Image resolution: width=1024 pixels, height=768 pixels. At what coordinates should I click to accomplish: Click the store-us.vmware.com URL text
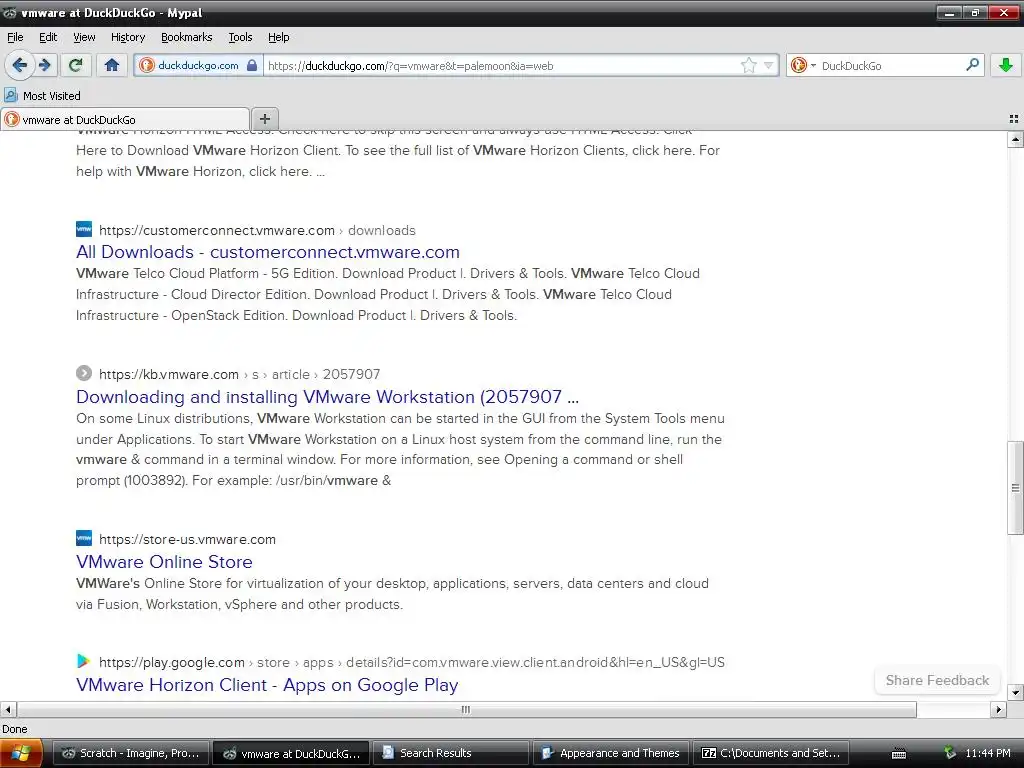(187, 539)
